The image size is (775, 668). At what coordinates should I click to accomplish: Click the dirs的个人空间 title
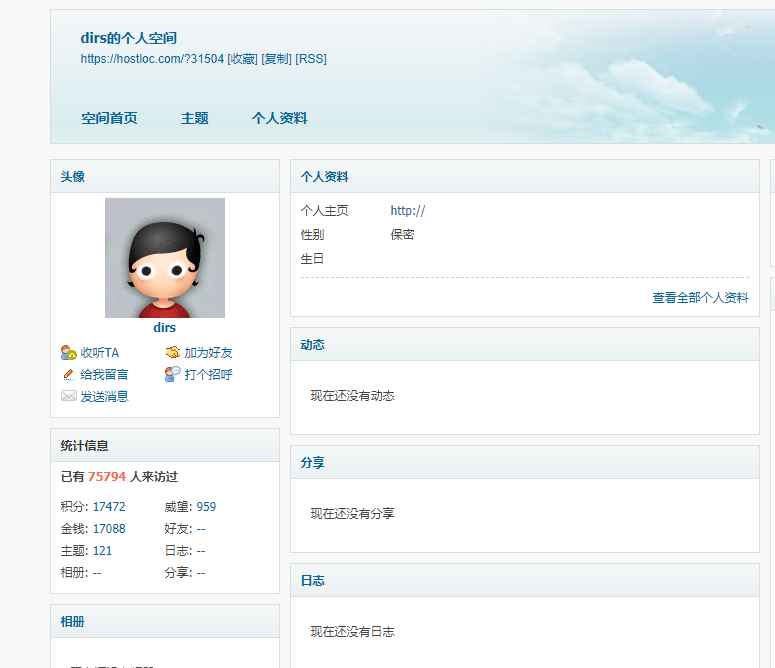pos(129,38)
